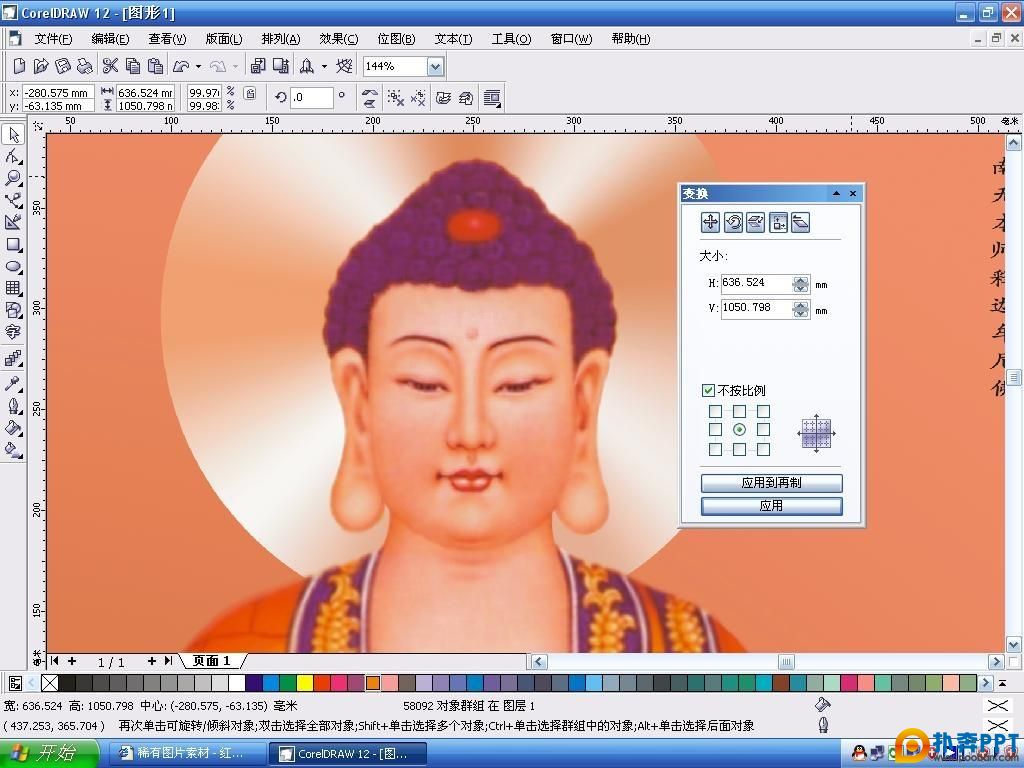This screenshot has width=1024, height=768.
Task: Select the Graph Paper tool
Action: coord(13,288)
